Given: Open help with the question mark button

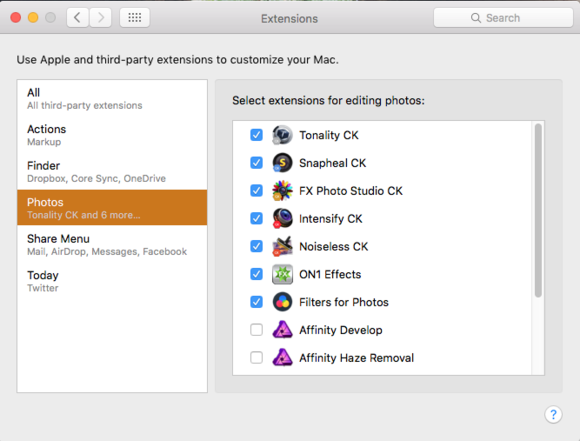Looking at the screenshot, I should [553, 414].
